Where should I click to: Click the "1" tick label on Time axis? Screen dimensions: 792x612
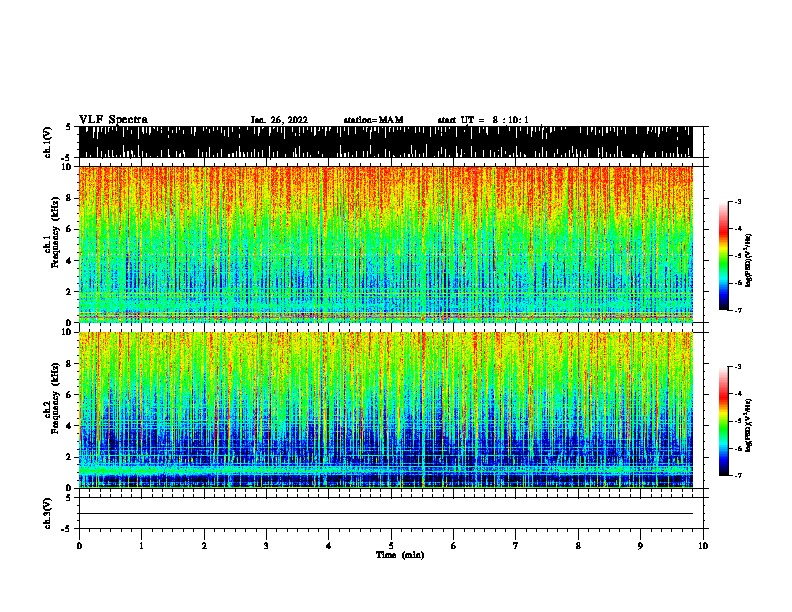(x=141, y=545)
